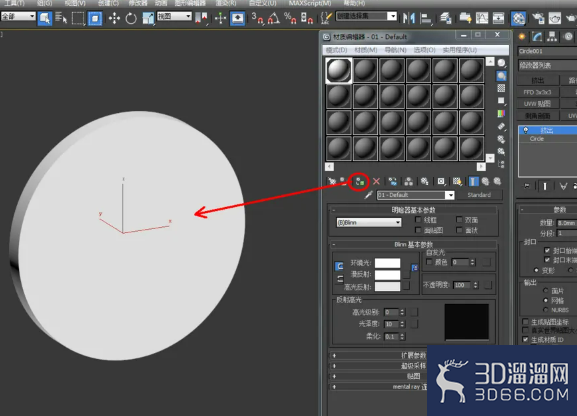Click the 漫反射 diffuse color swatch
This screenshot has height=416, width=577.
[x=387, y=275]
